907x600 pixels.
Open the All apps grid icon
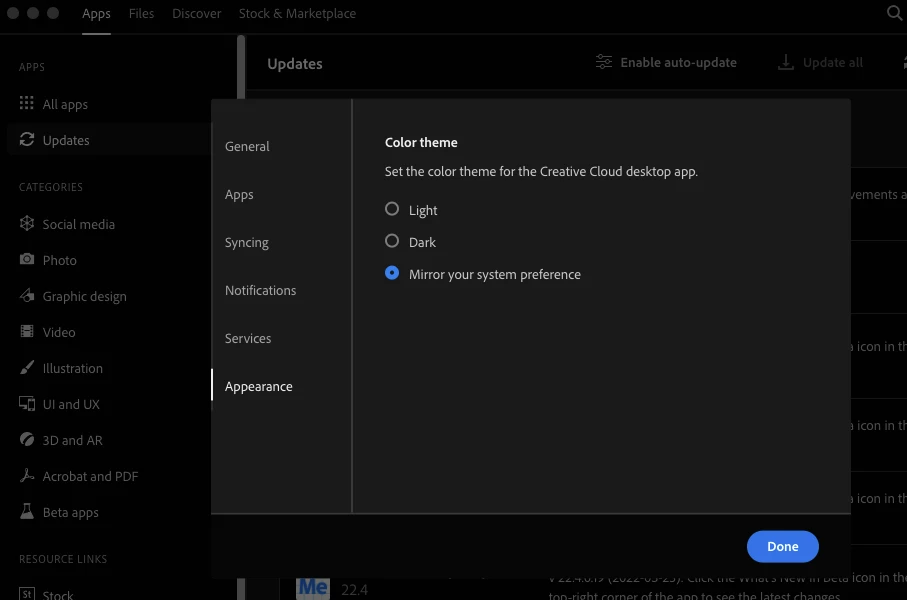27,103
